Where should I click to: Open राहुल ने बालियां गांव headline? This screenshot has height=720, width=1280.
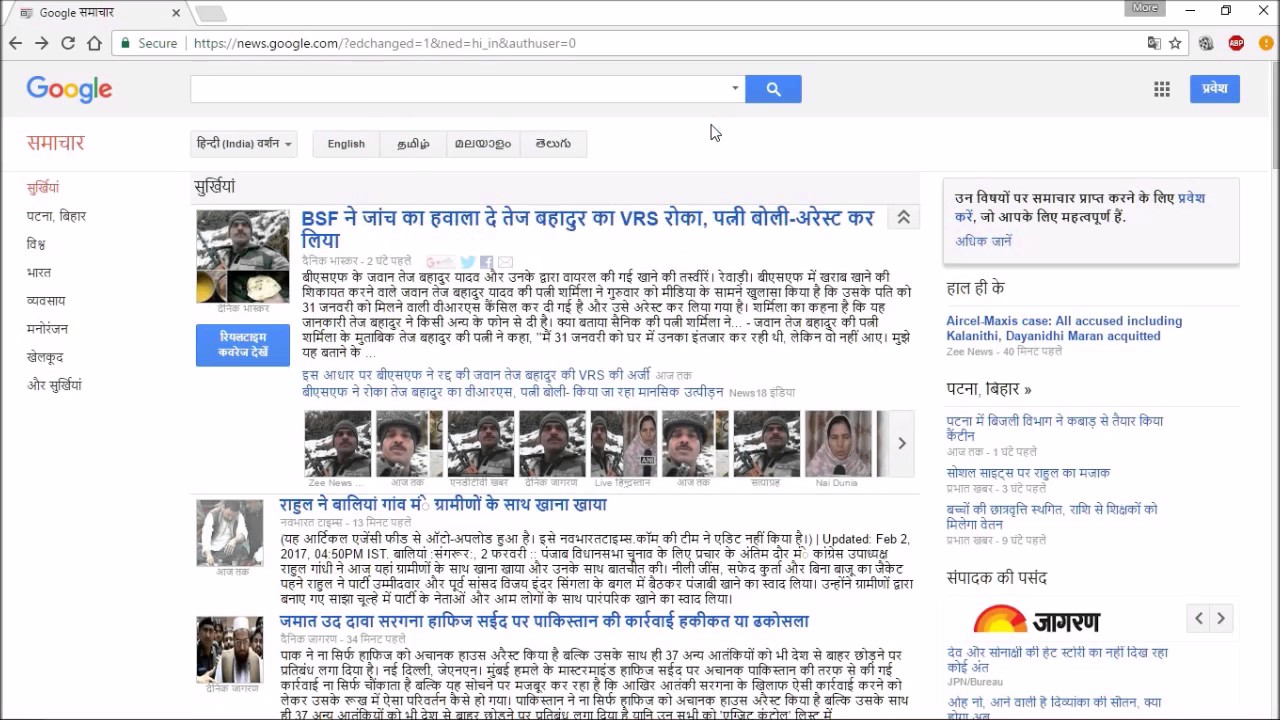click(x=443, y=505)
